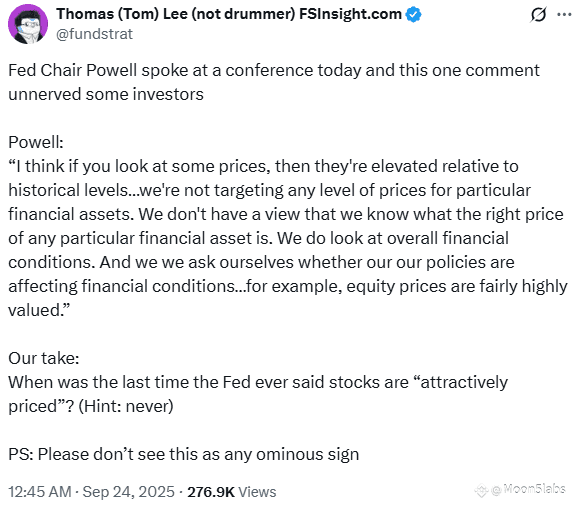Click the '(Hint: never)' text
The width and height of the screenshot is (573, 507).
click(126, 406)
